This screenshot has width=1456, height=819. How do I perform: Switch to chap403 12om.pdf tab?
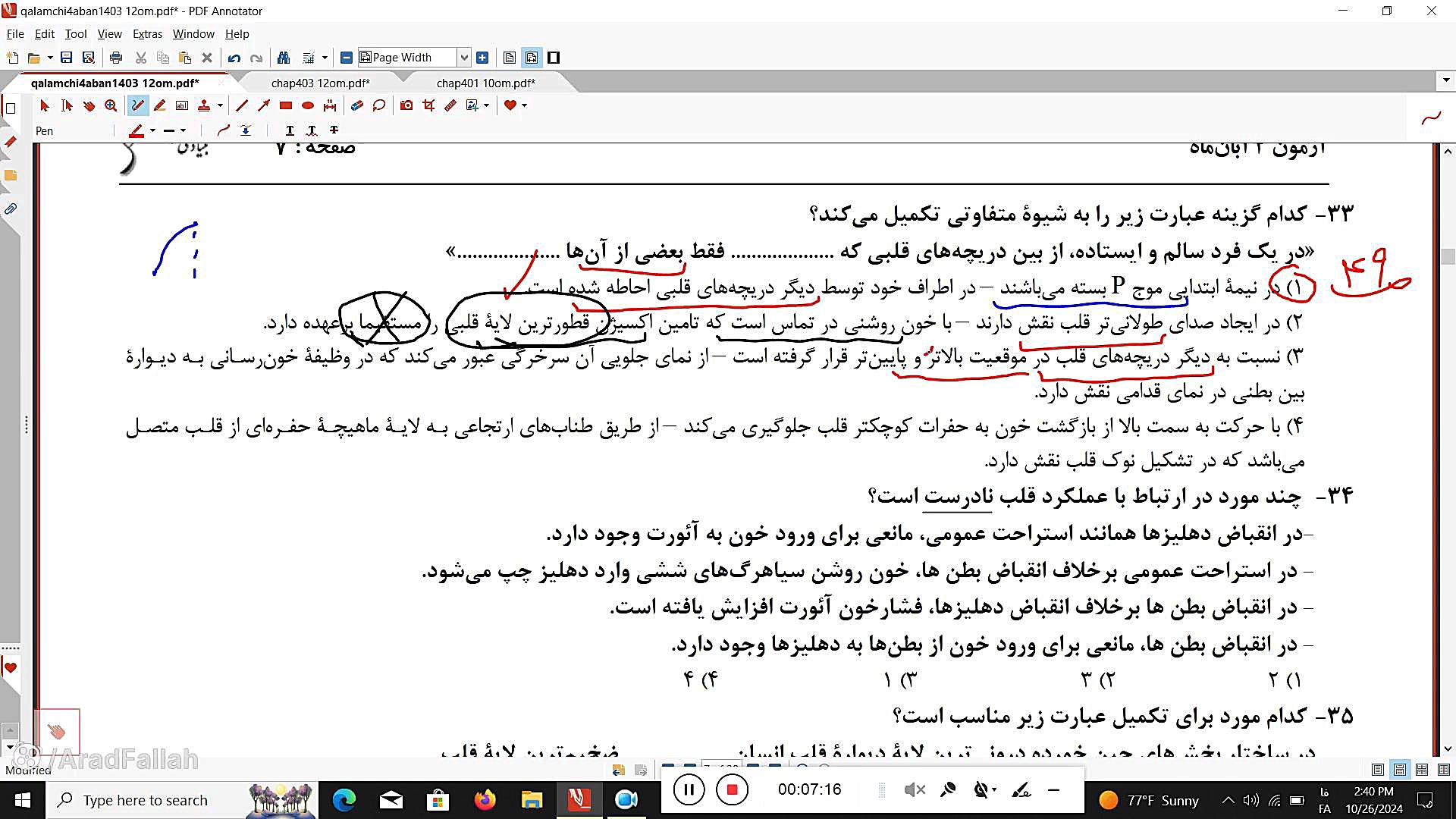tap(320, 83)
